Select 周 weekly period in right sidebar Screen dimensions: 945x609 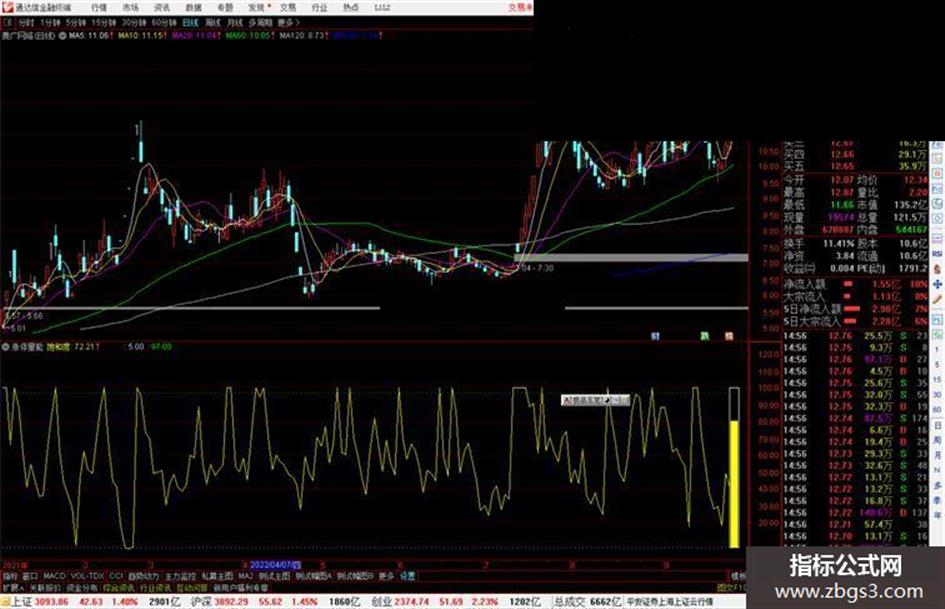[937, 441]
